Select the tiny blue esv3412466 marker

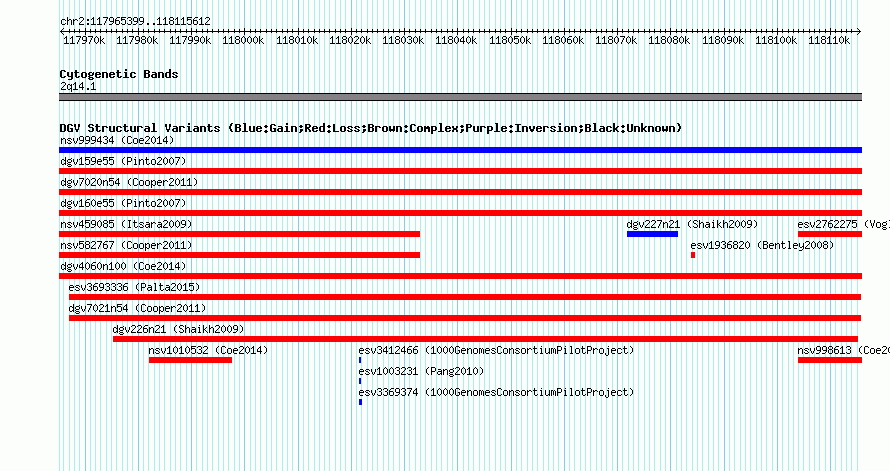point(360,360)
